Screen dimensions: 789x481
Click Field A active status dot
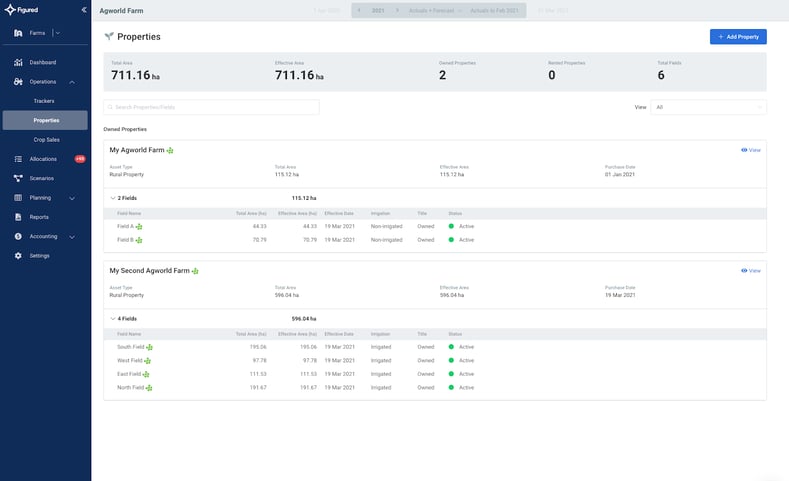click(451, 226)
